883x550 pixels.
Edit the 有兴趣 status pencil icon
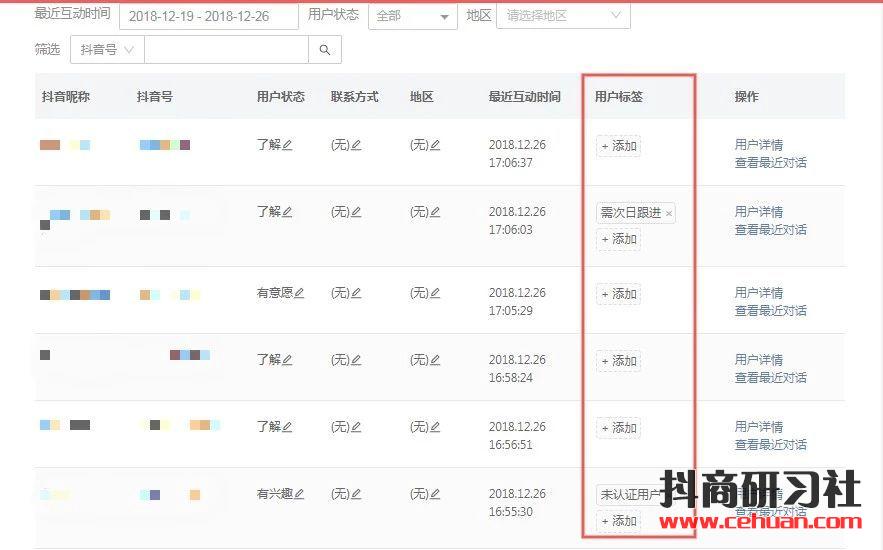(x=299, y=494)
